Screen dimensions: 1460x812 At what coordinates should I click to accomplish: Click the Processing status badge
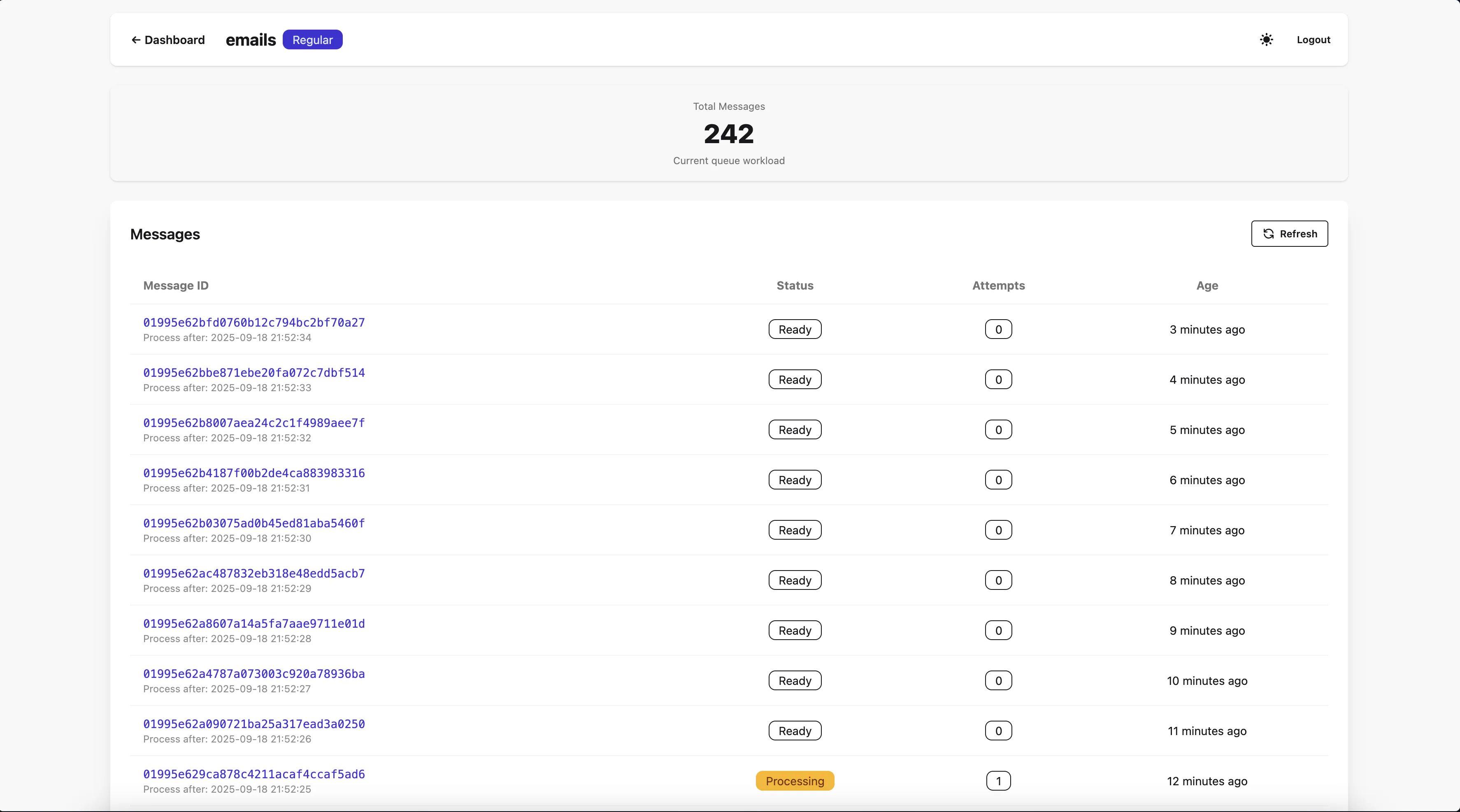pyautogui.click(x=794, y=780)
